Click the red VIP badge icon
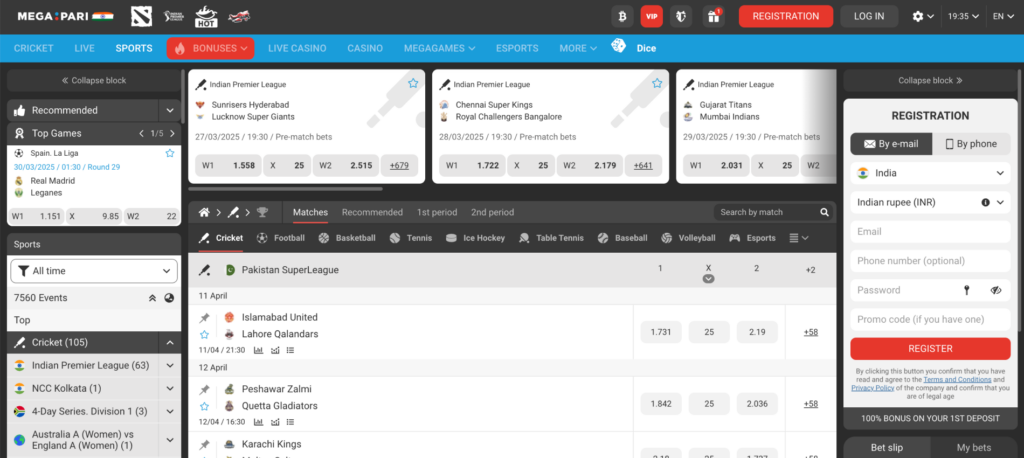The image size is (1024, 458). [x=652, y=16]
